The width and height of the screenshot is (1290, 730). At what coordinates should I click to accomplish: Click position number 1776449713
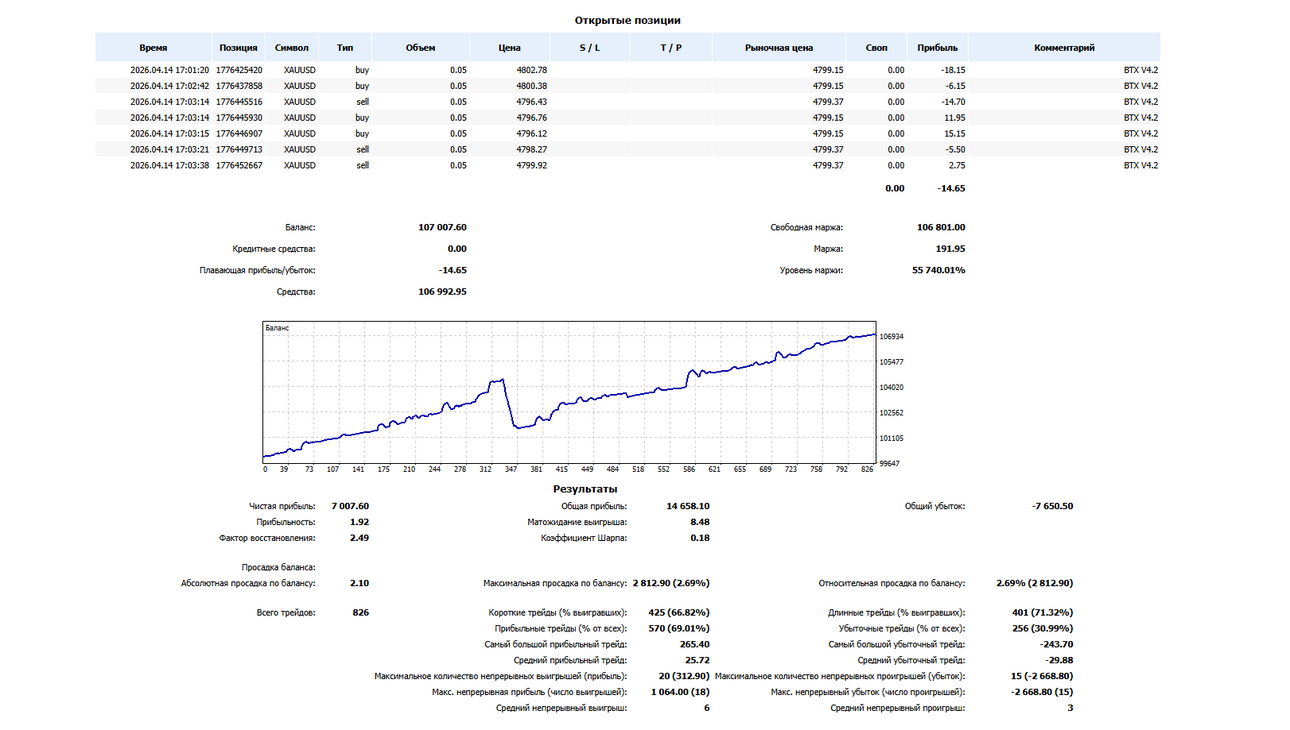[x=239, y=150]
